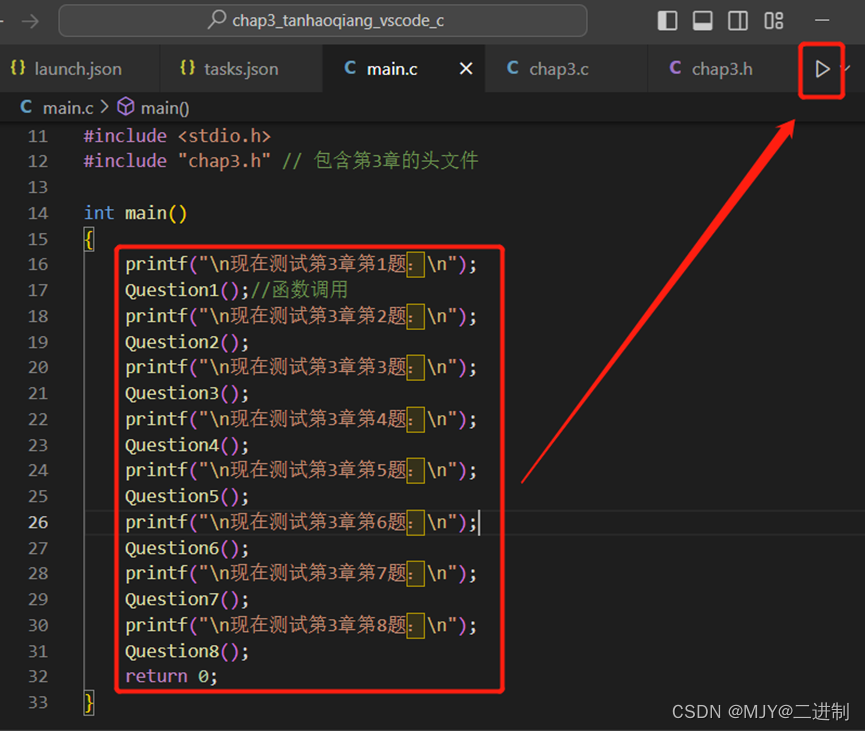This screenshot has height=731, width=865.
Task: Run the C file with play button
Action: pos(822,70)
